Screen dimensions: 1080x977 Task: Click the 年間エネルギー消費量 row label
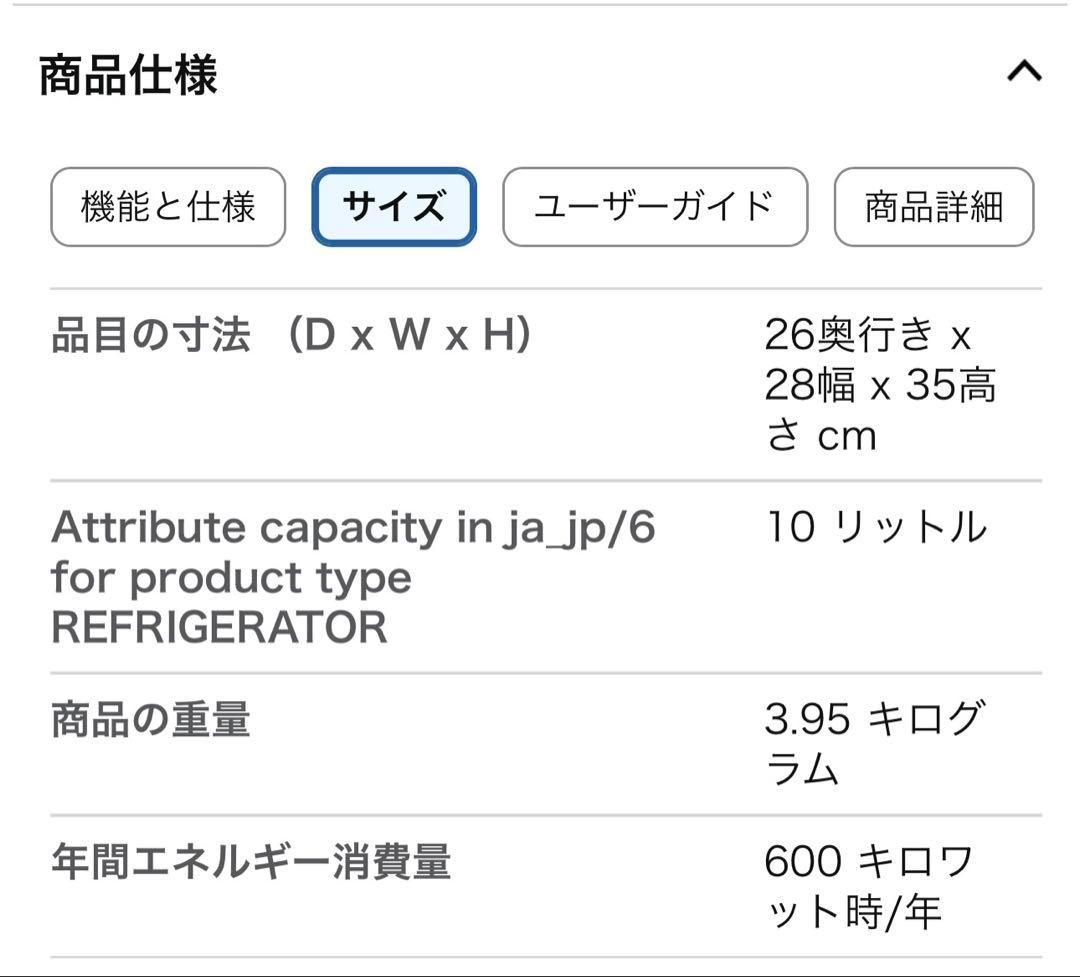click(x=250, y=862)
